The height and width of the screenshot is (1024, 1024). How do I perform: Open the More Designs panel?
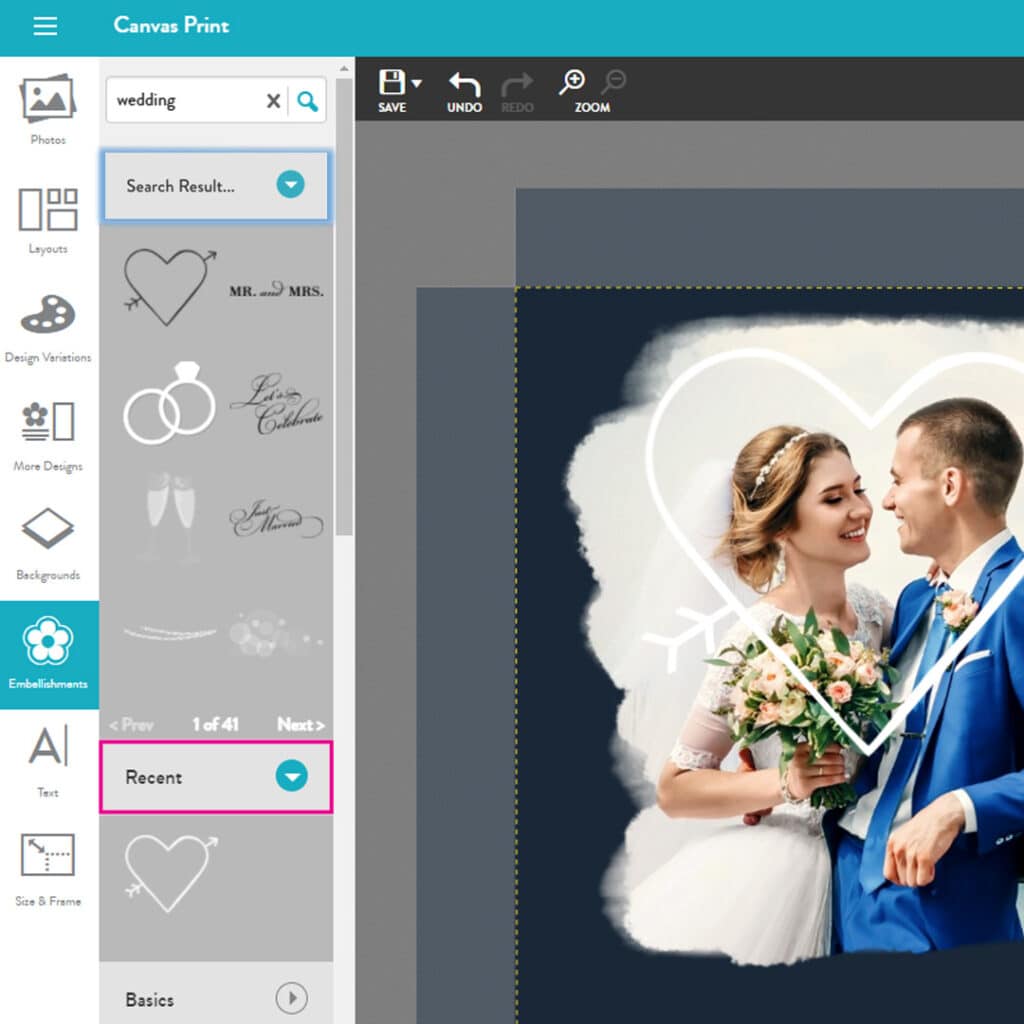[x=48, y=436]
